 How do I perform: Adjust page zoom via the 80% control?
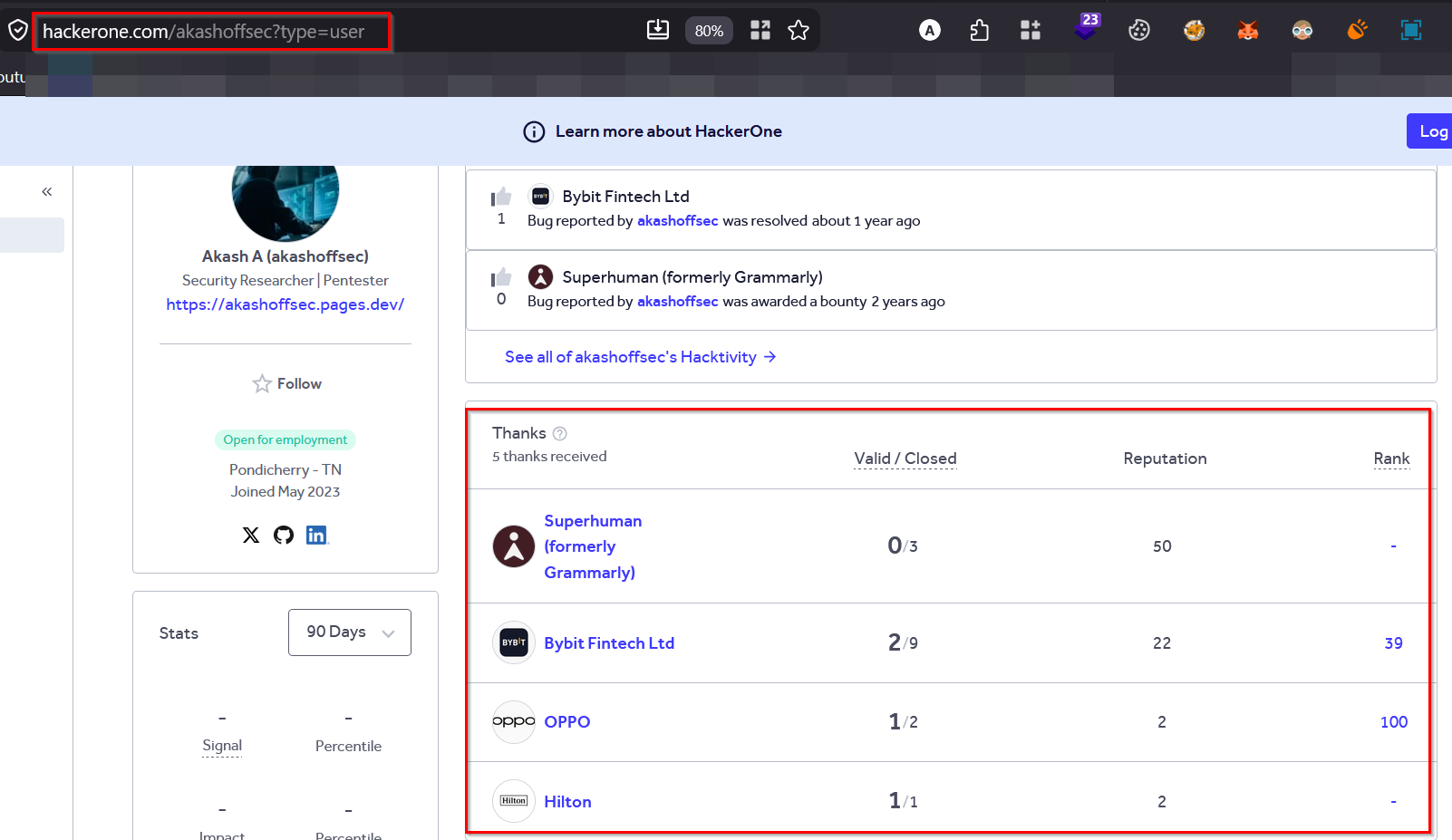click(709, 30)
